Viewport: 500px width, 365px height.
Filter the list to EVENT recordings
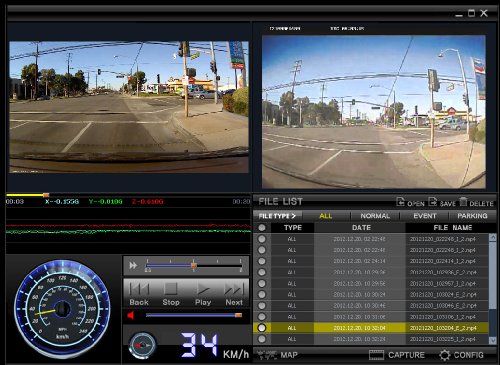[x=425, y=216]
